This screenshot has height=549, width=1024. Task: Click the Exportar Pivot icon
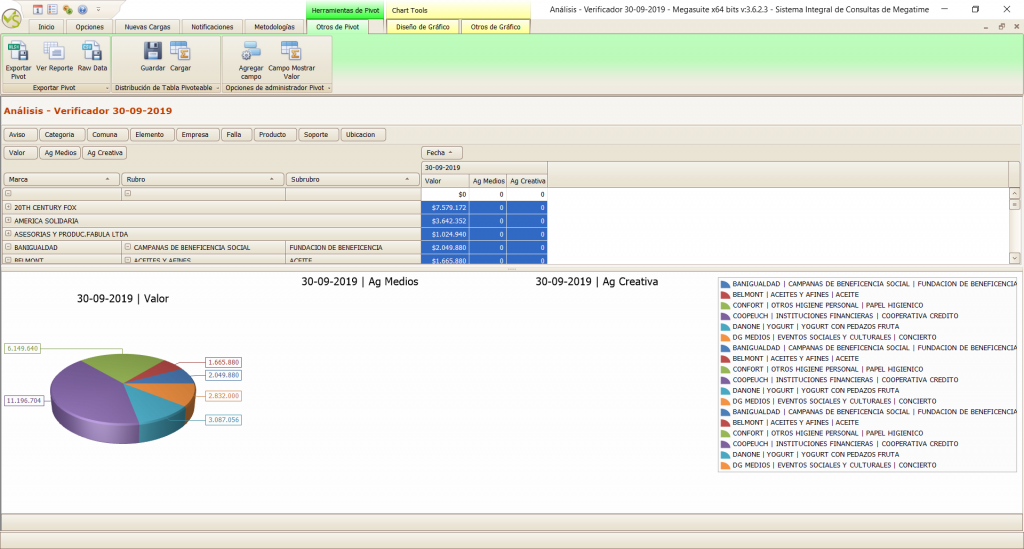click(x=18, y=51)
